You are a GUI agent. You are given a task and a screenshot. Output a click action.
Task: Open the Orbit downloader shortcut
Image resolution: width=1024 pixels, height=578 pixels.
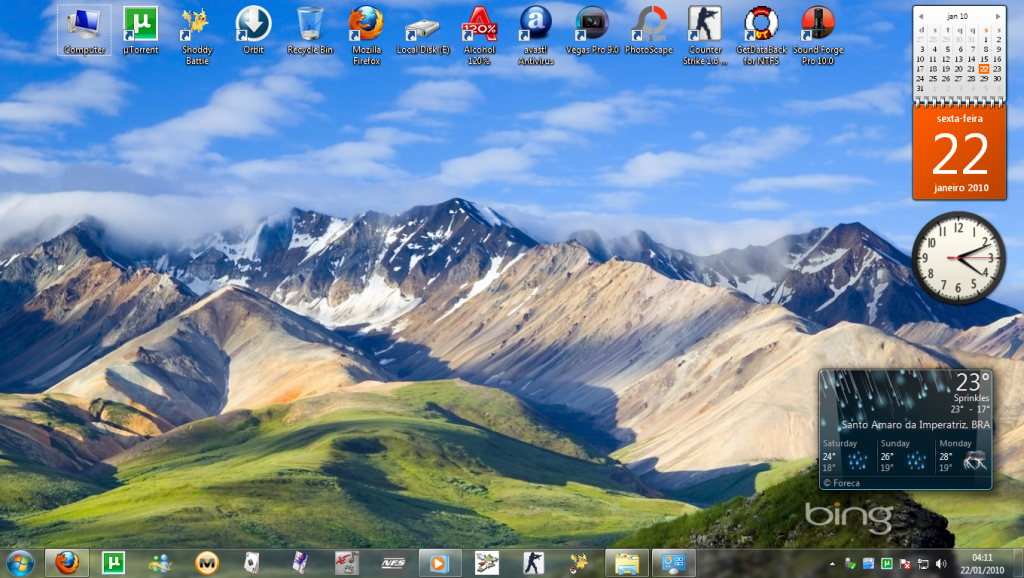tap(253, 24)
